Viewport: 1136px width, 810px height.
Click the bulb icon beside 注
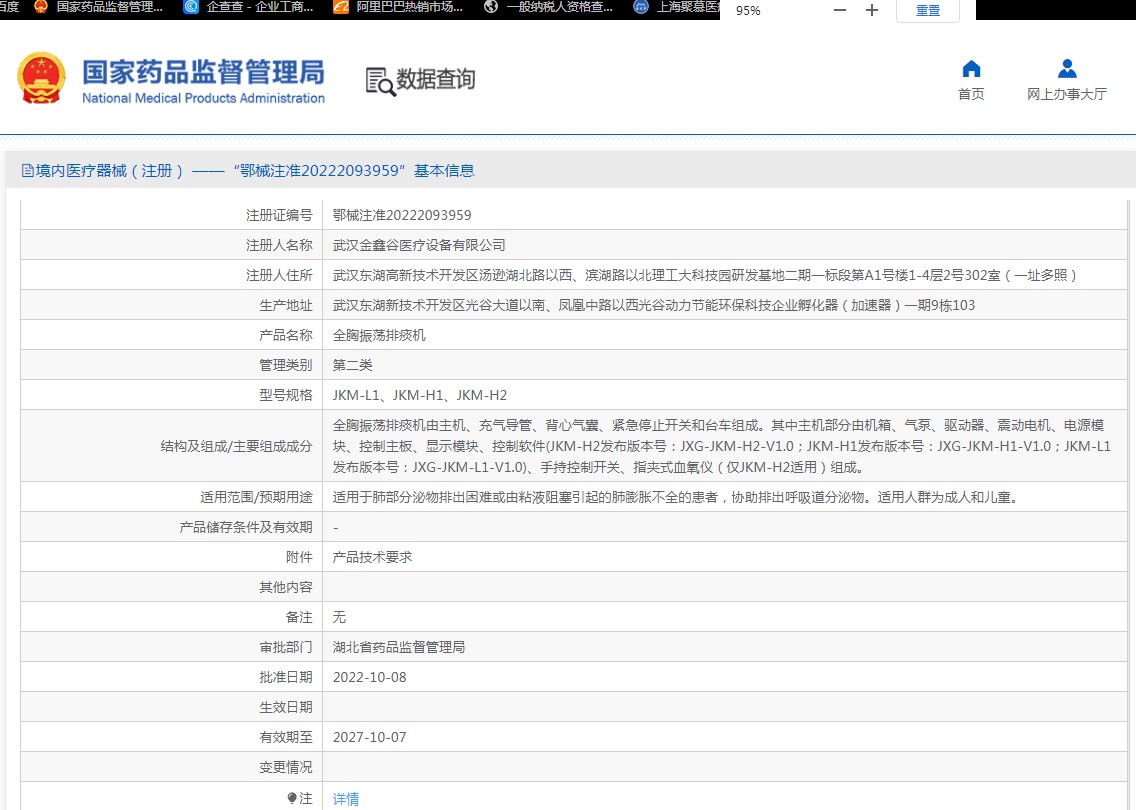click(292, 798)
